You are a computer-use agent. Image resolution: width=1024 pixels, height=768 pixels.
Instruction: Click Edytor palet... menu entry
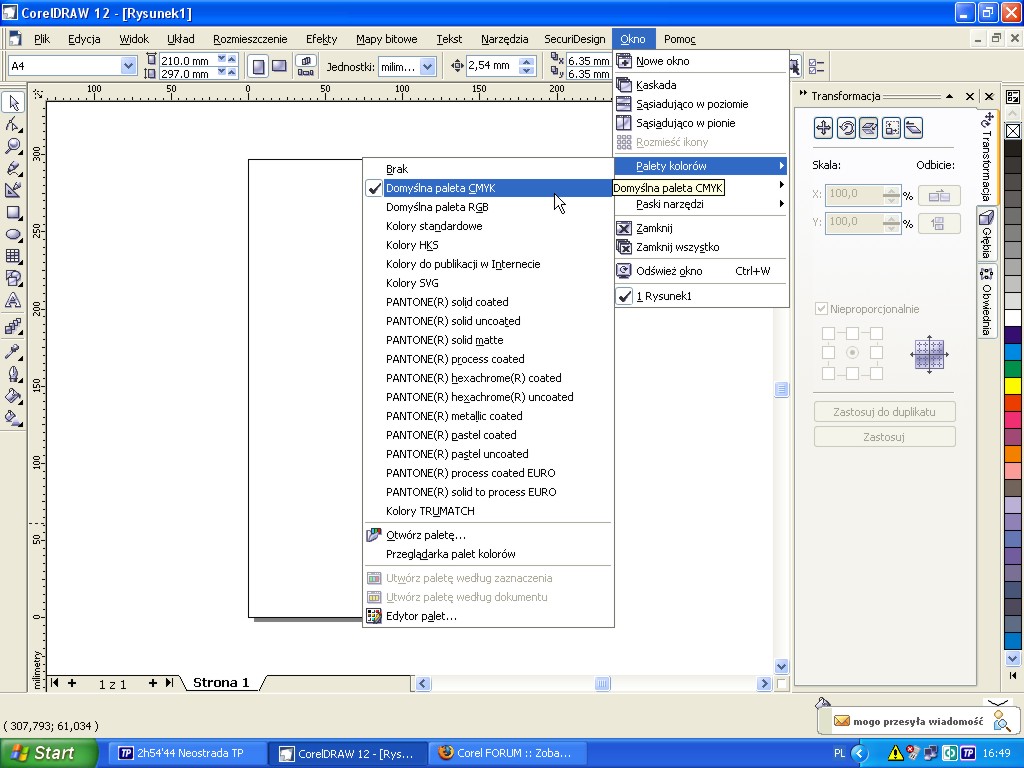tap(421, 616)
